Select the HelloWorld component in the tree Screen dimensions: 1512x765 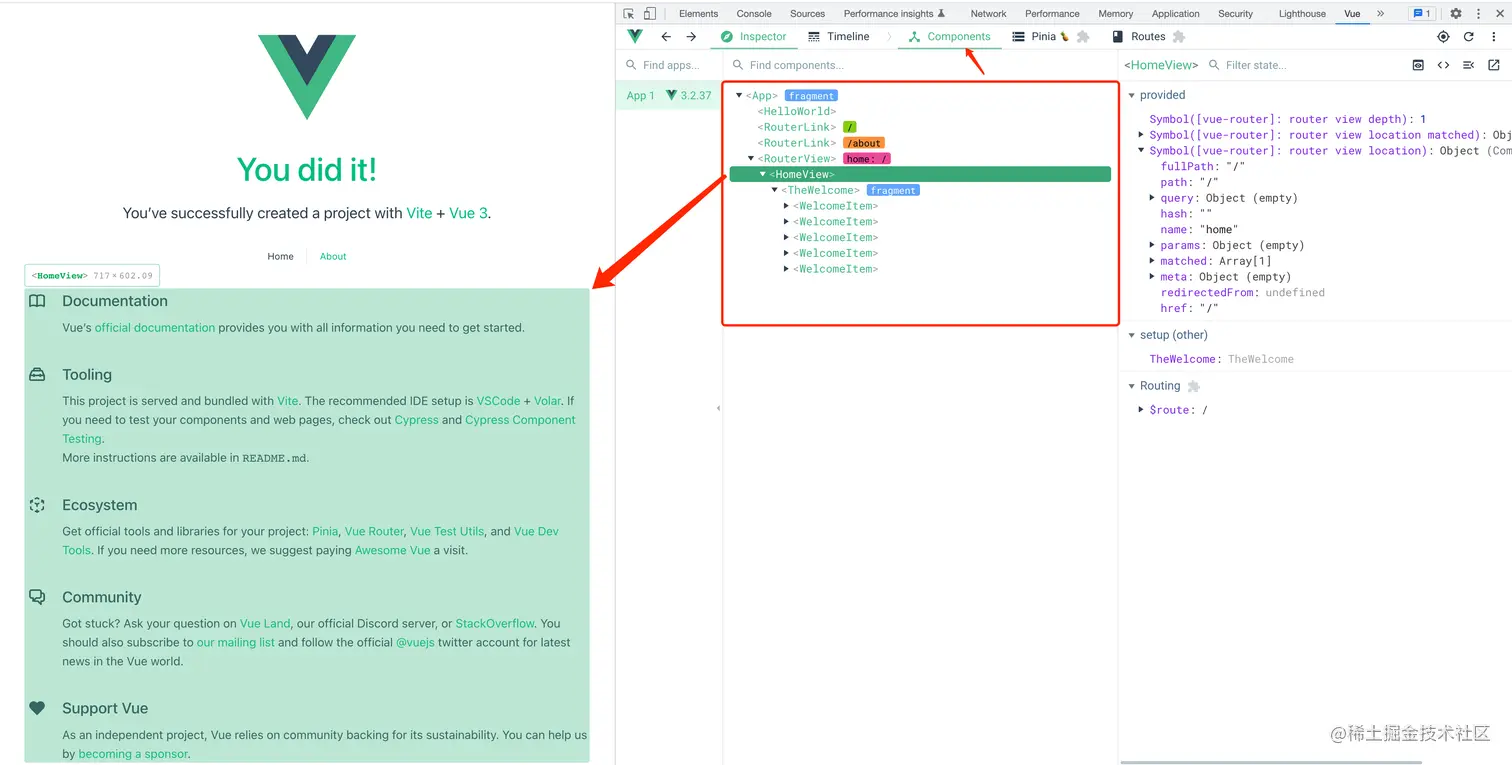click(797, 112)
